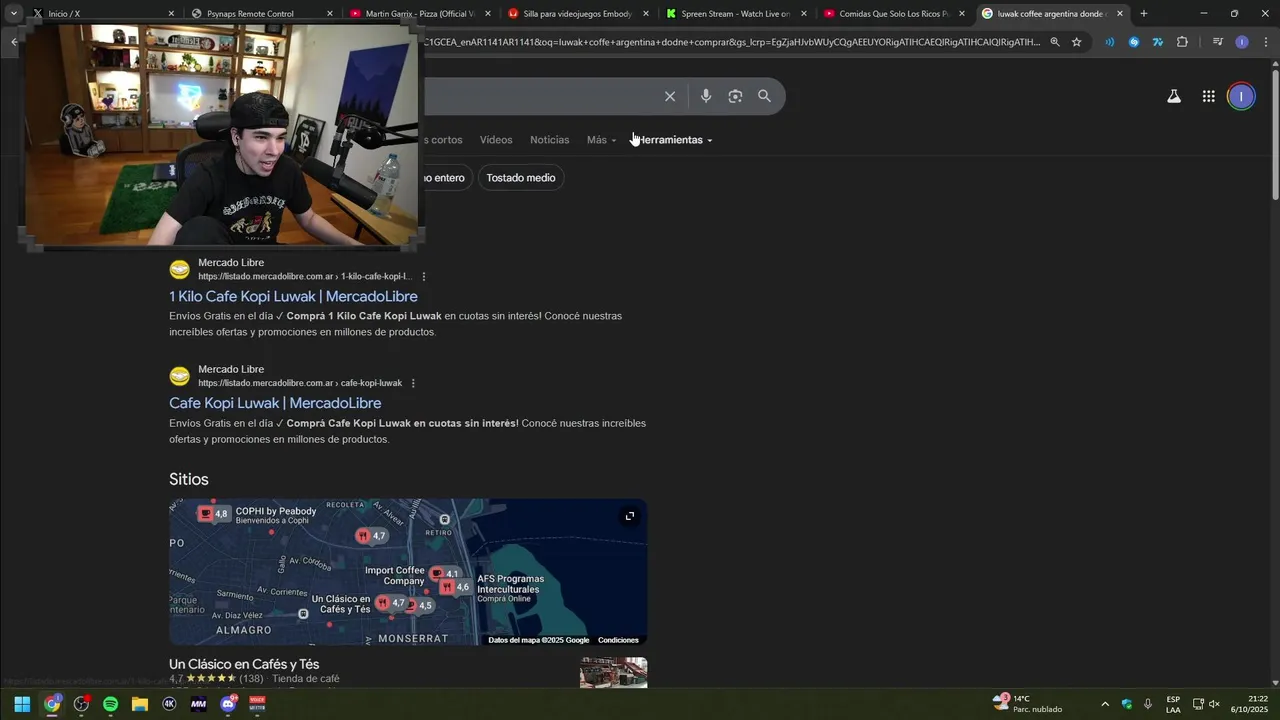Open Spotify from the taskbar

[110, 704]
